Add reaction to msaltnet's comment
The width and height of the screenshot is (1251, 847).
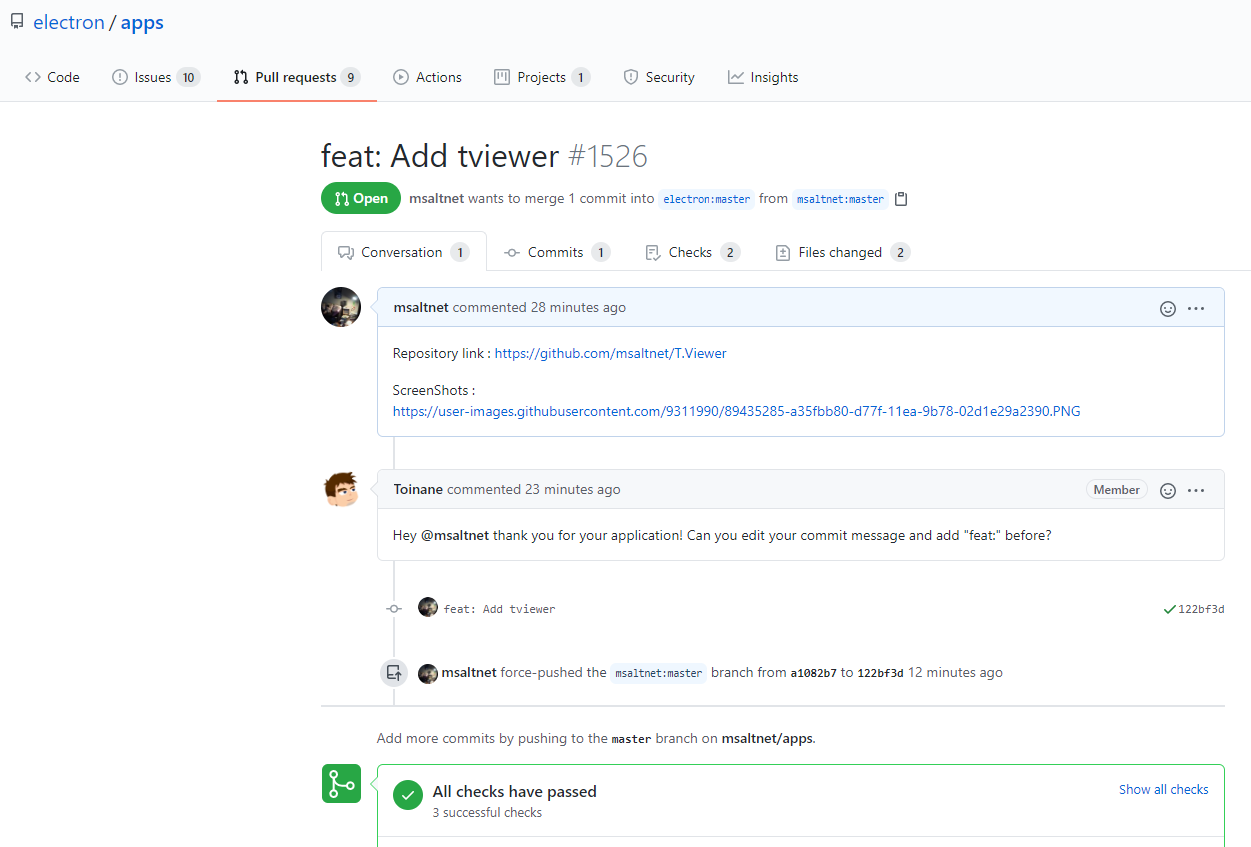(x=1167, y=308)
